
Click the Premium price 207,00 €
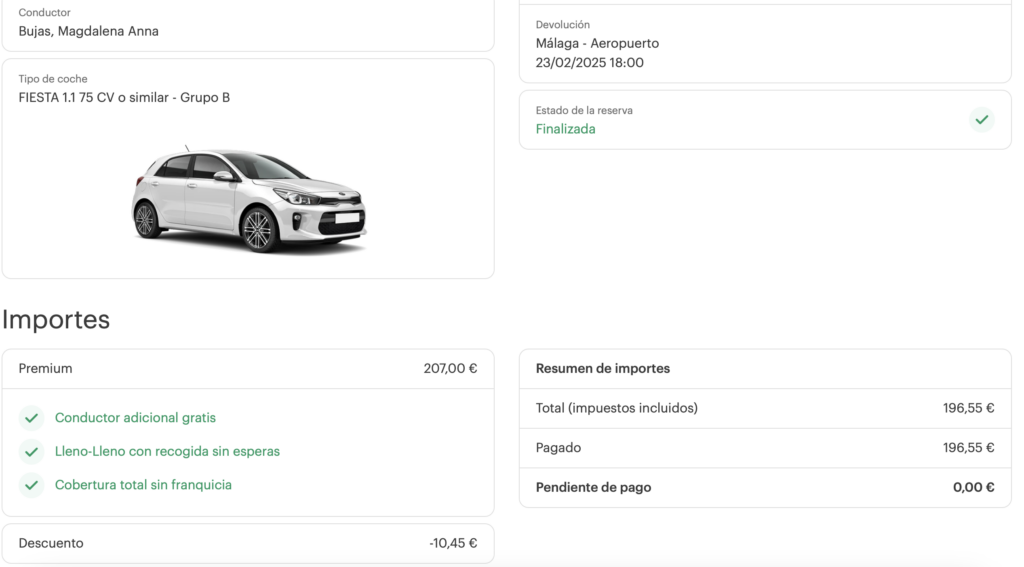click(x=450, y=369)
